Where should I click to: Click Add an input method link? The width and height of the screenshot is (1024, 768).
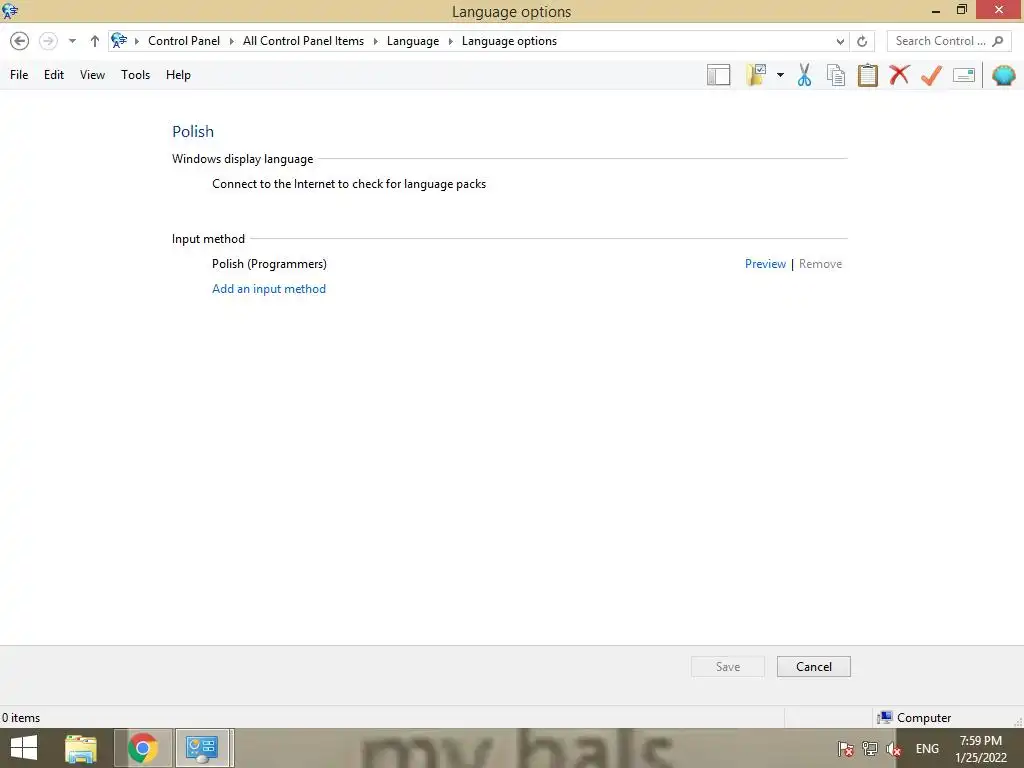269,289
